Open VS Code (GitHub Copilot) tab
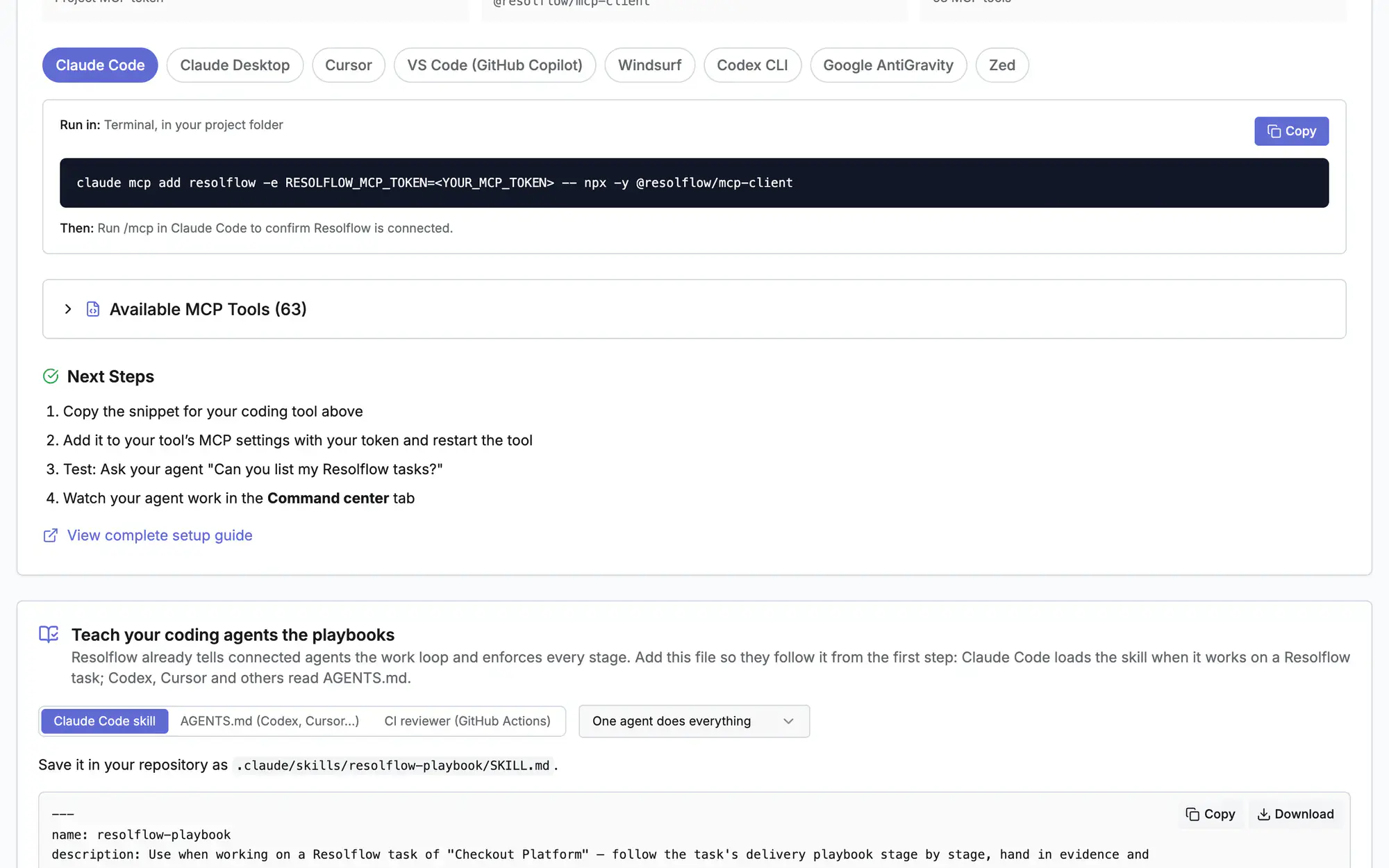Viewport: 1389px width, 868px height. click(494, 65)
